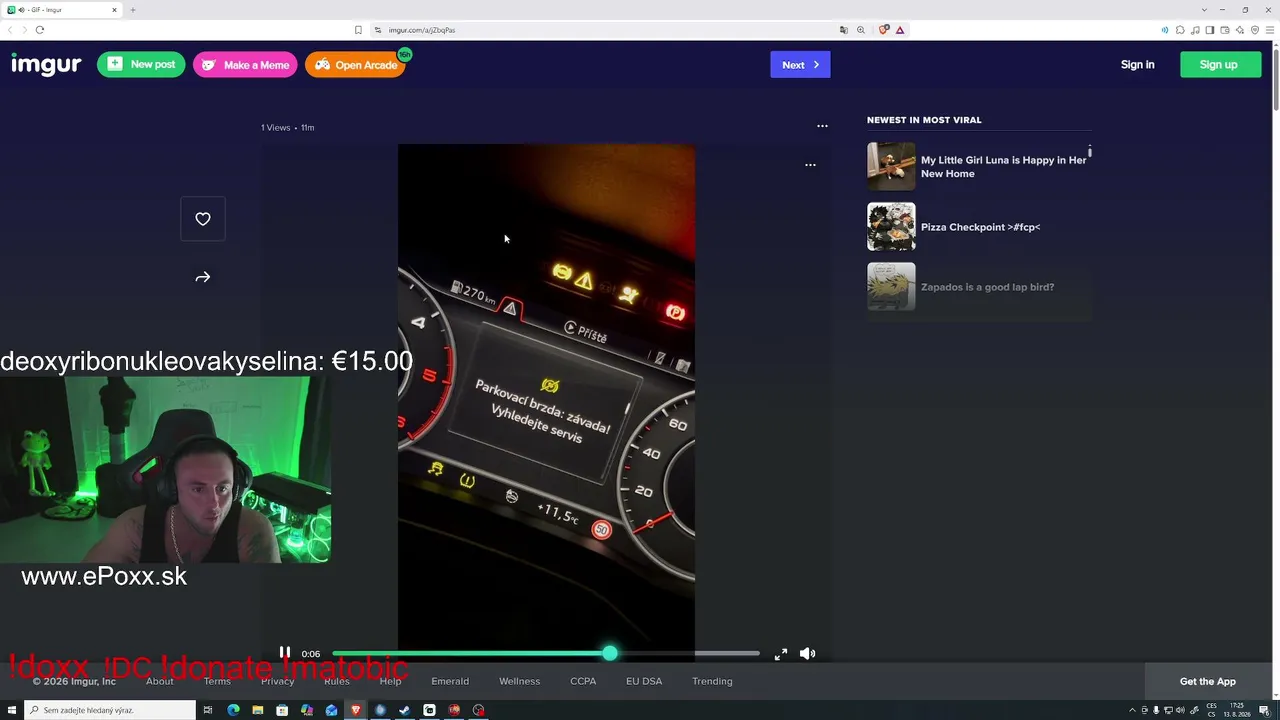Open the video's three-dot options menu

coord(810,165)
